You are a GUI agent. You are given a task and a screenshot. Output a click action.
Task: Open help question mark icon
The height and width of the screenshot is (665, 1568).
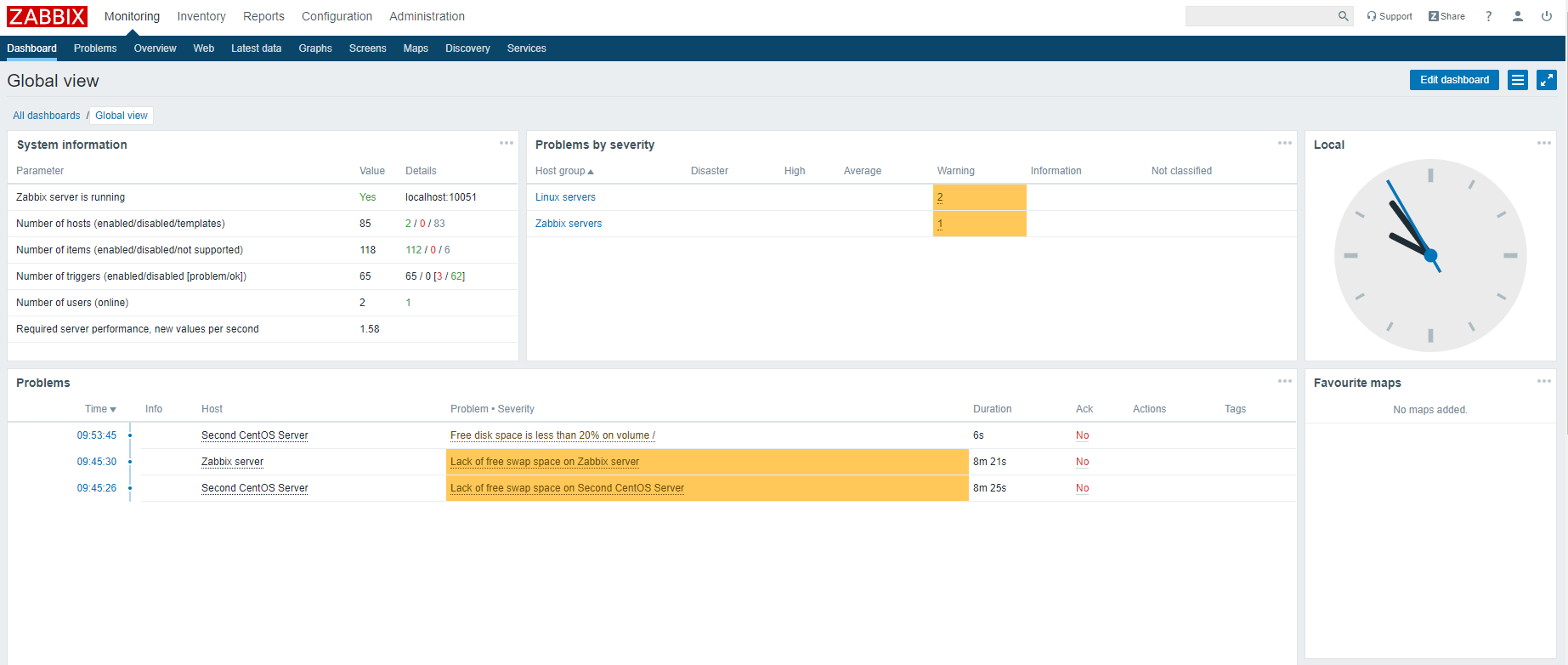pyautogui.click(x=1488, y=16)
